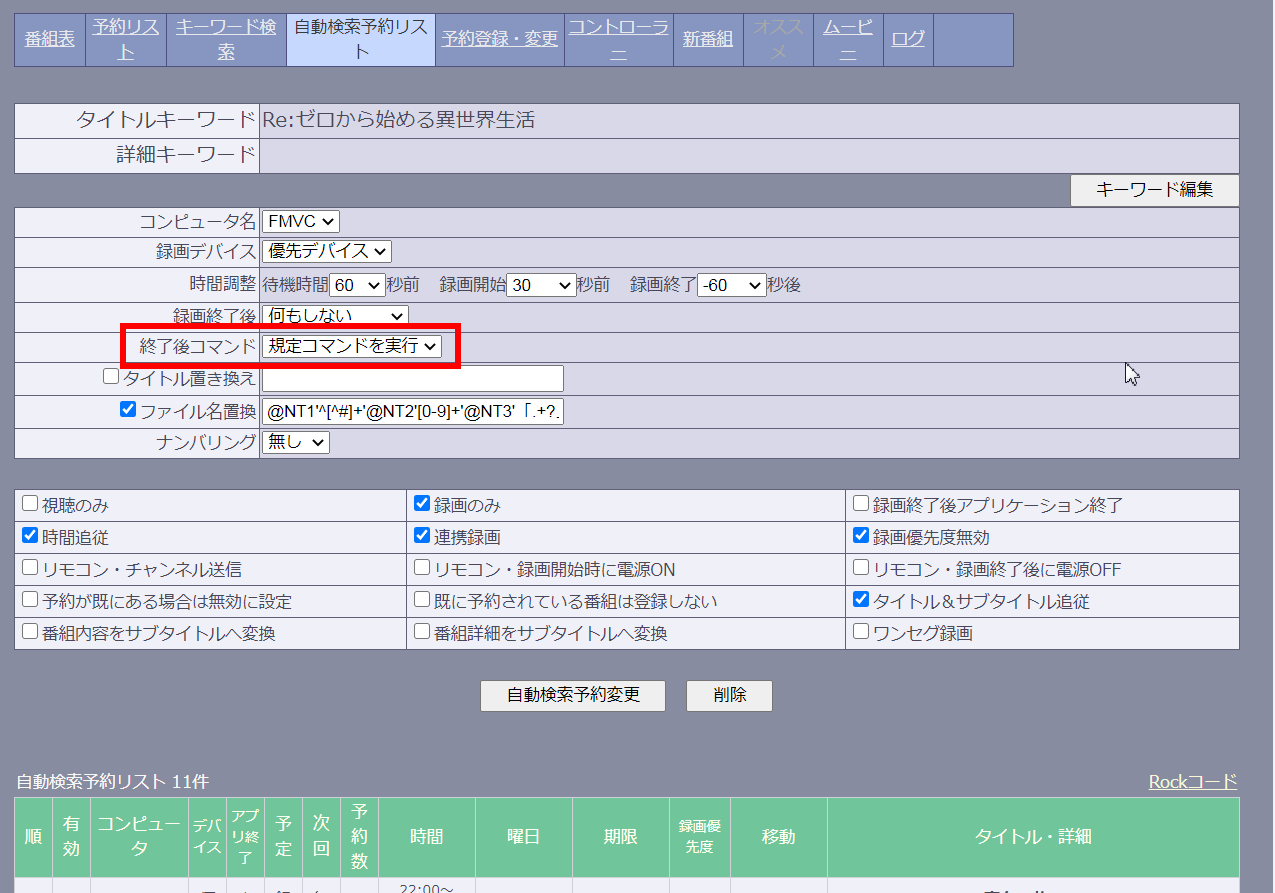Open the ログ tab

coord(908,40)
